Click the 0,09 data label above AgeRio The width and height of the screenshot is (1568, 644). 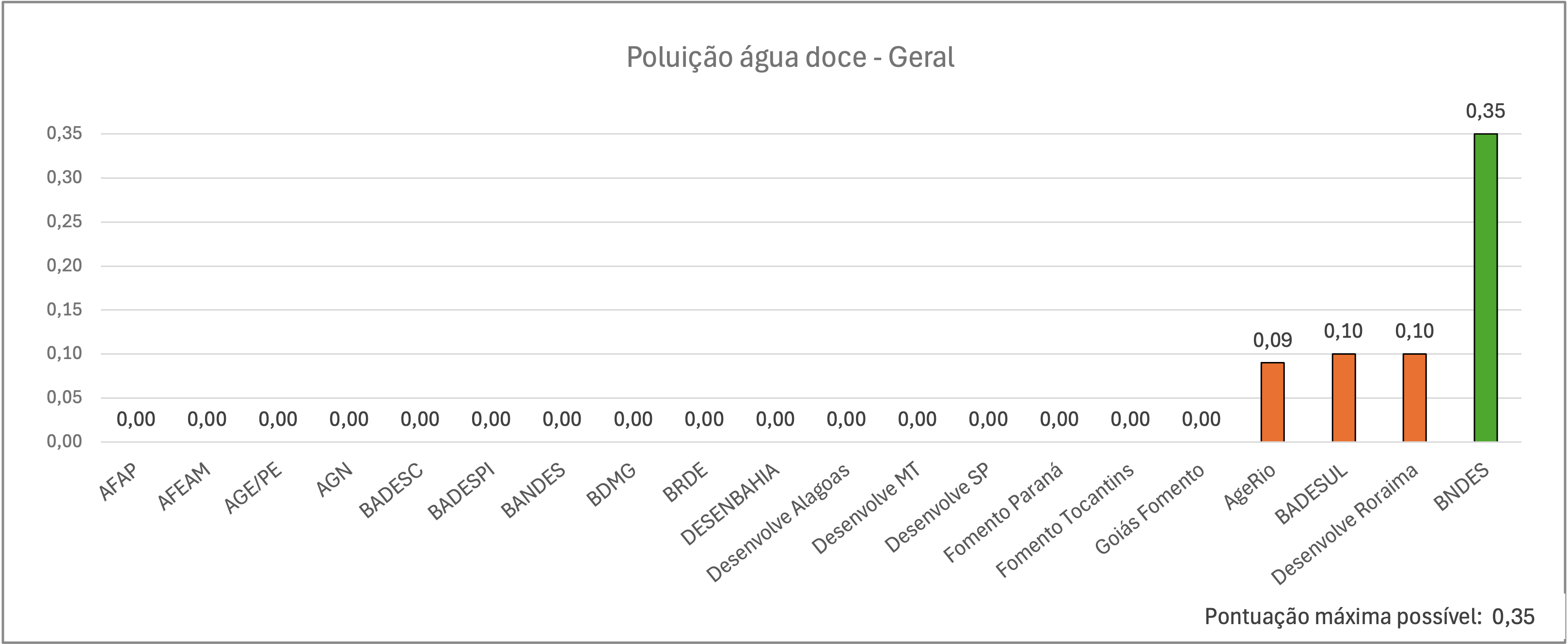pos(1272,340)
